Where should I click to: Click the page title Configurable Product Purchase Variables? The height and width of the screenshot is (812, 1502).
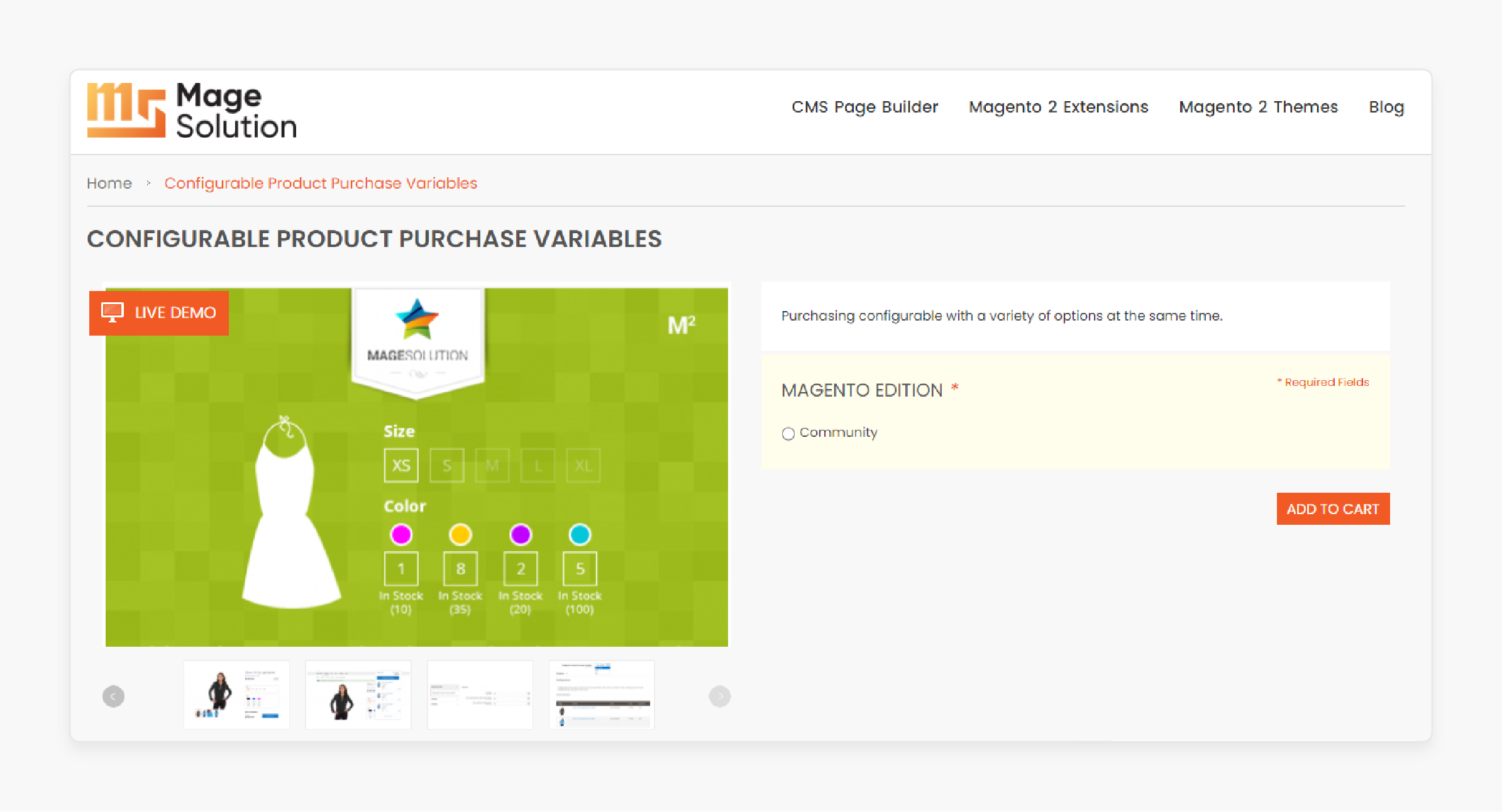[x=374, y=239]
